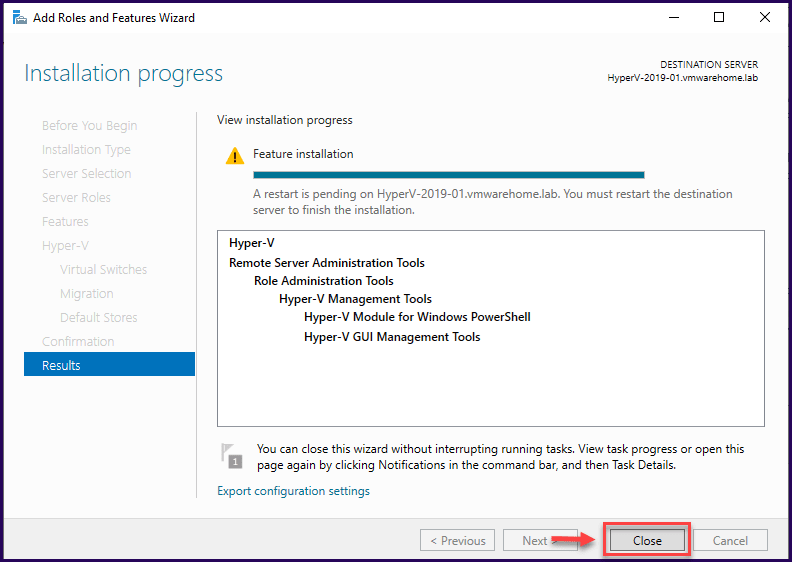Viewport: 792px width, 562px height.
Task: Close the window with title bar X
Action: pyautogui.click(x=765, y=17)
